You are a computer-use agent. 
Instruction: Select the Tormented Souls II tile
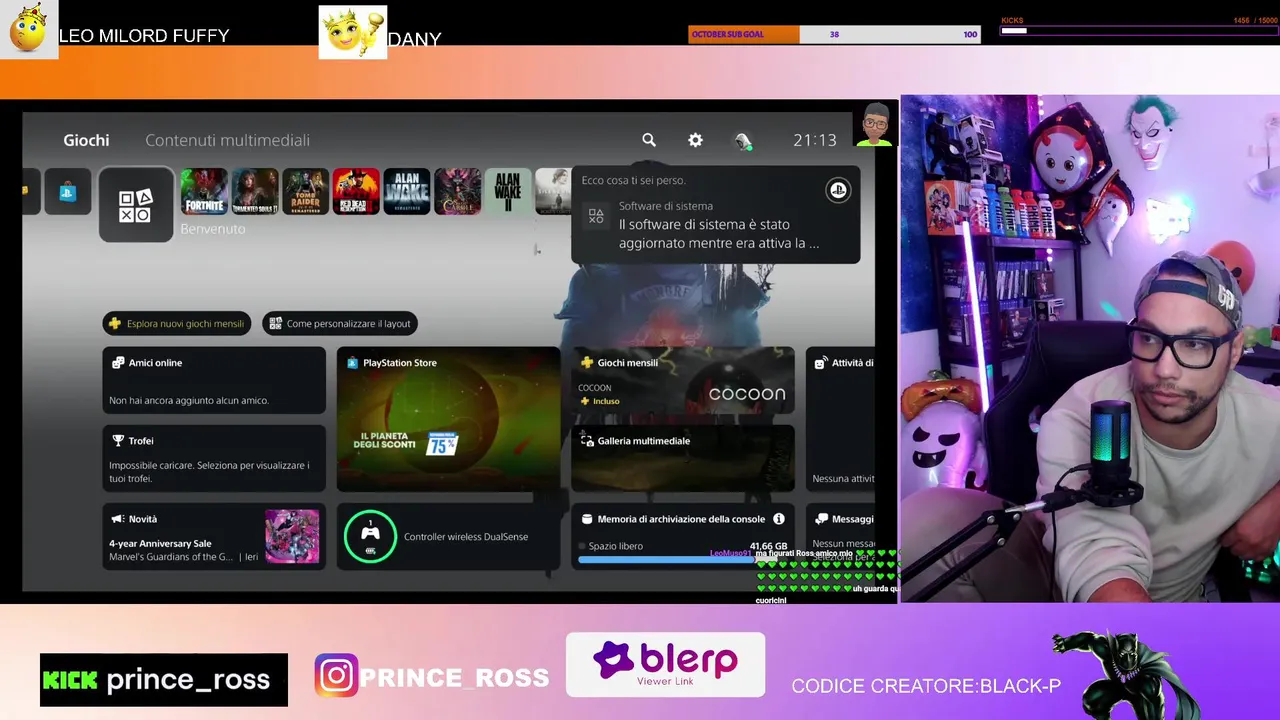[x=255, y=192]
